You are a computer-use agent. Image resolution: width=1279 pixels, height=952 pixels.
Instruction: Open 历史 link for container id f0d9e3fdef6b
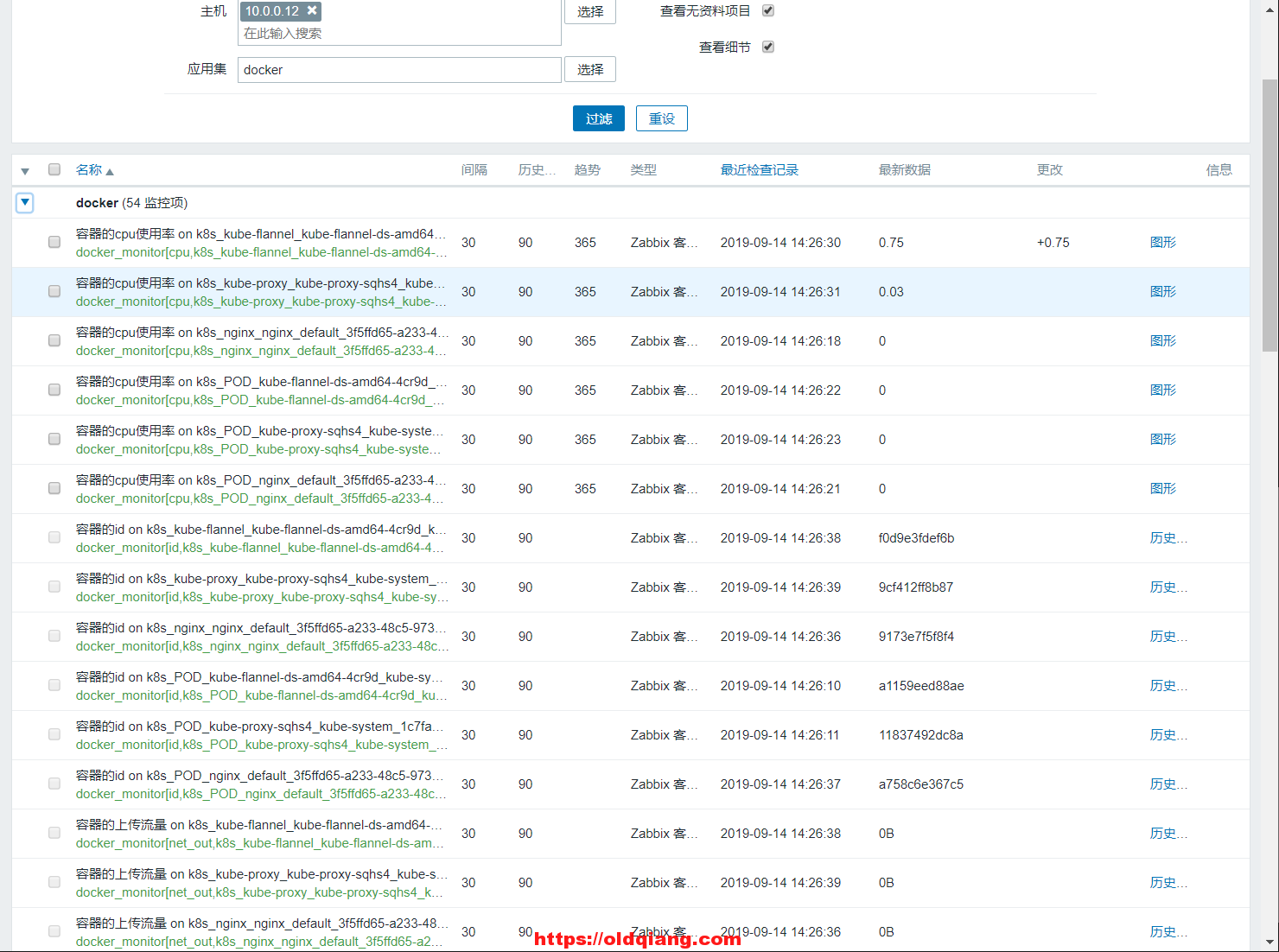coord(1168,538)
